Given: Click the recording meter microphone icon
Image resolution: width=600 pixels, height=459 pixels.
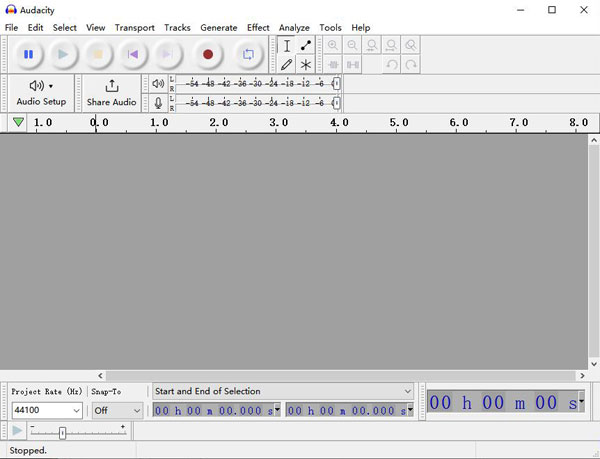Looking at the screenshot, I should [158, 103].
